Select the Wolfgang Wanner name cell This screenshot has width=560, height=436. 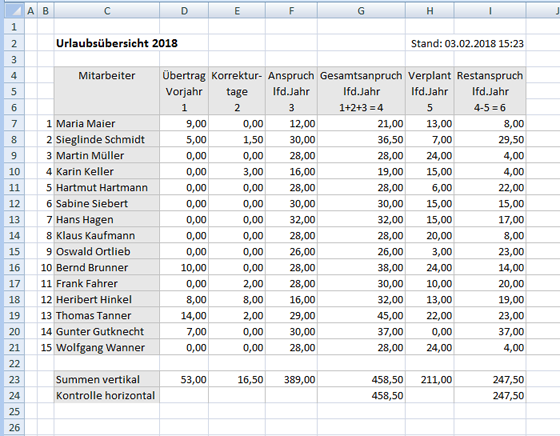click(107, 347)
